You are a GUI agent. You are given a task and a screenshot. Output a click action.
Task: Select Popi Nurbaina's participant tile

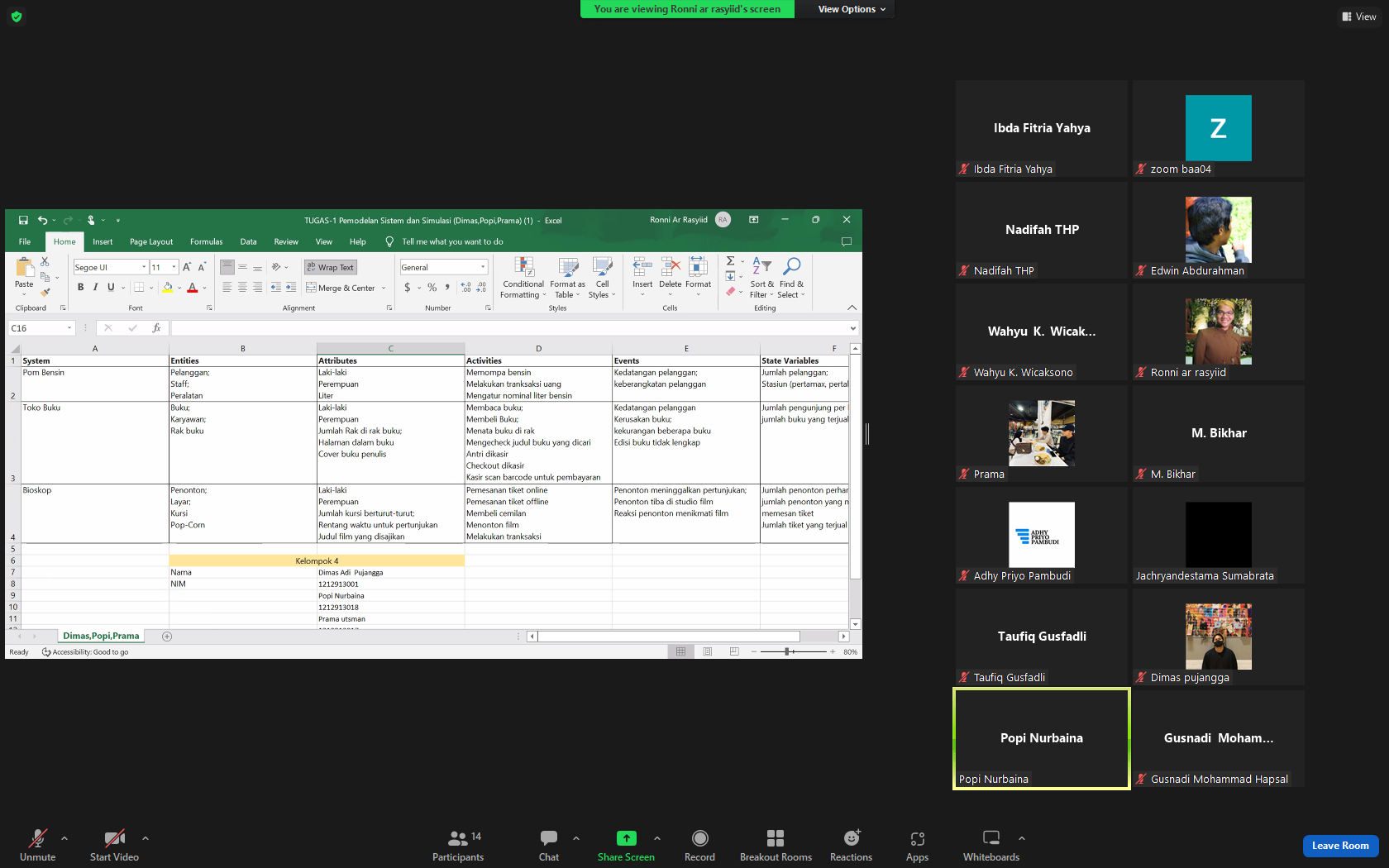tap(1042, 739)
